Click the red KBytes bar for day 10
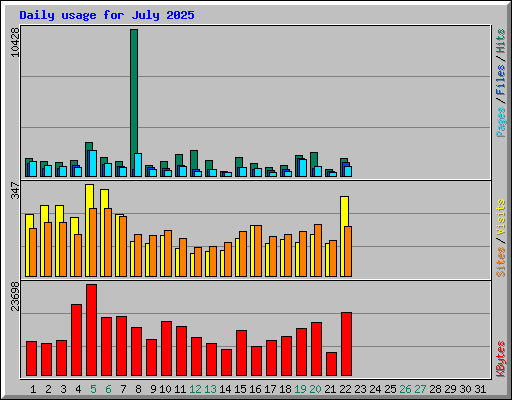 click(166, 349)
